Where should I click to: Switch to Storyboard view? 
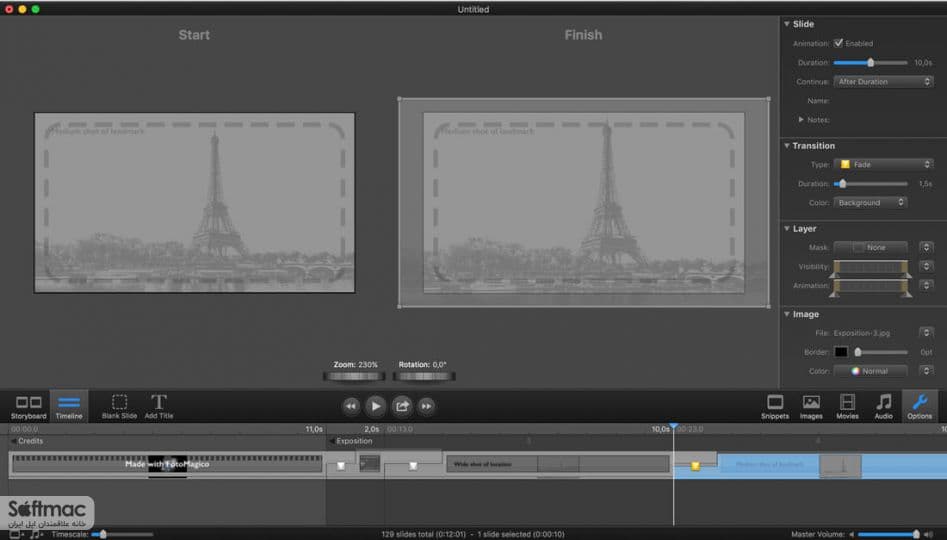click(x=28, y=407)
